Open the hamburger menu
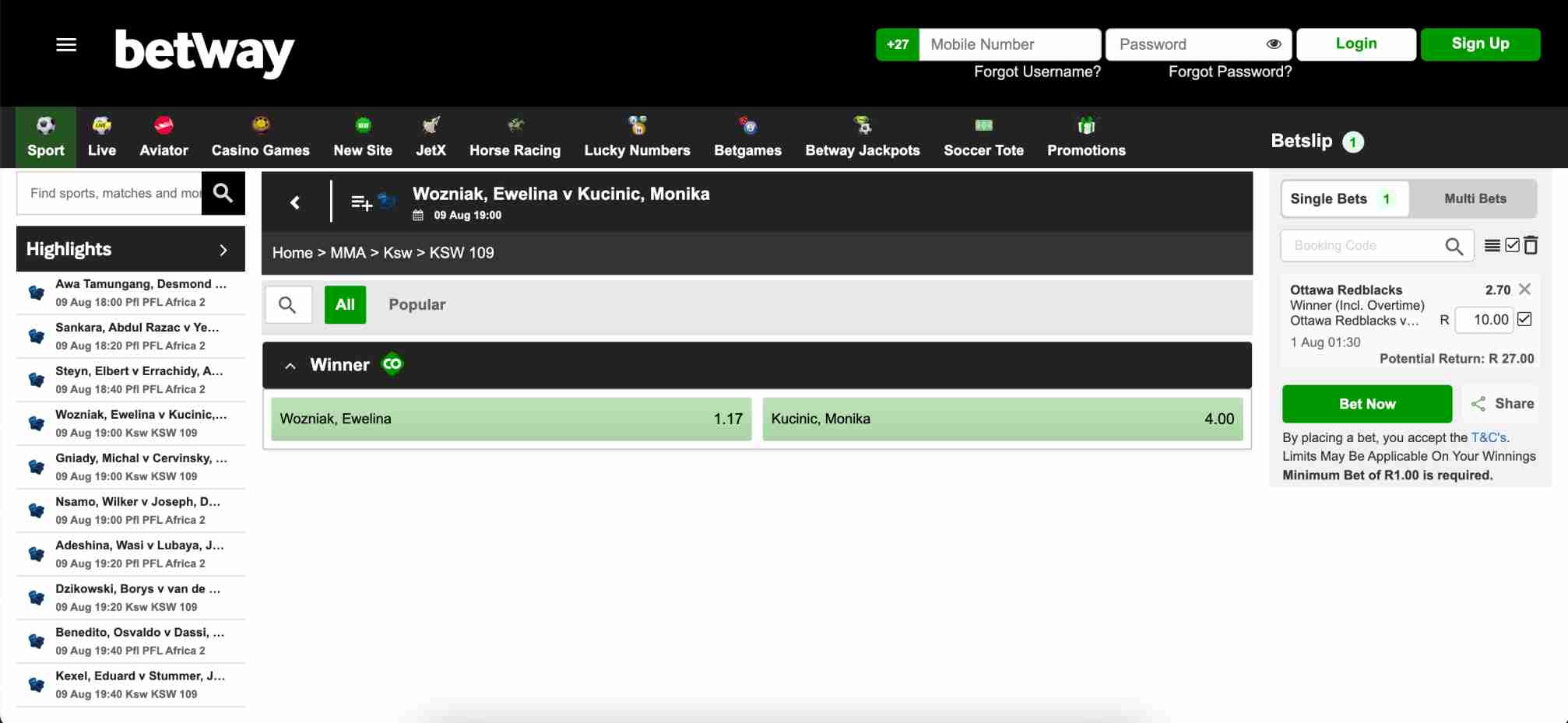 pyautogui.click(x=66, y=45)
